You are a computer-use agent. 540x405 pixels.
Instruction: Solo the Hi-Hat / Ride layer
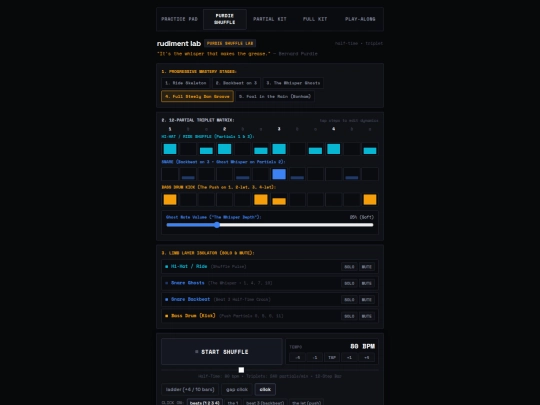[x=349, y=267]
